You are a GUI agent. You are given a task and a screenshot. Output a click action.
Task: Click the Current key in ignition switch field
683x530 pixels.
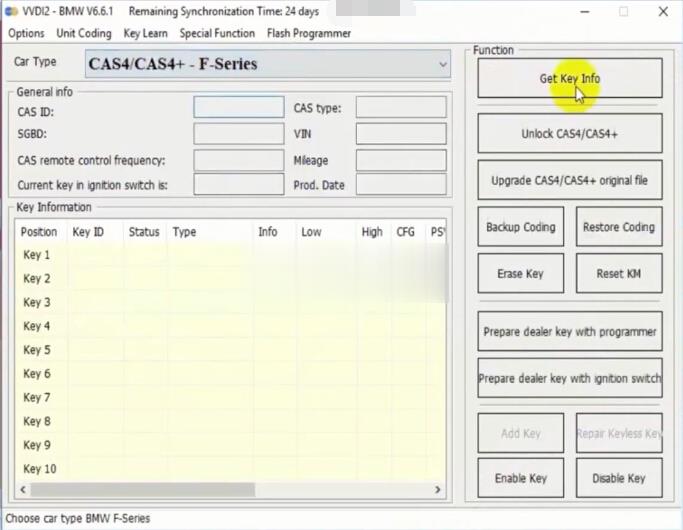pos(239,184)
